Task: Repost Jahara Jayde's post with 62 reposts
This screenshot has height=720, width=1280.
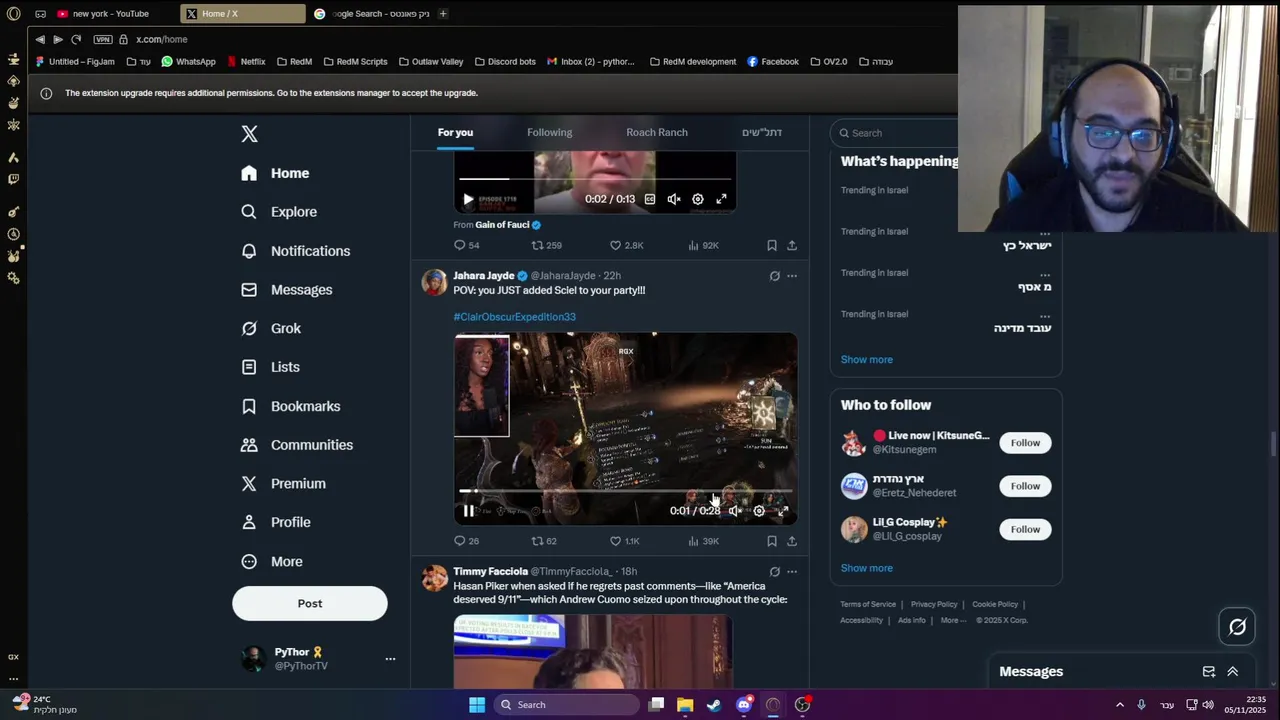Action: pos(544,541)
